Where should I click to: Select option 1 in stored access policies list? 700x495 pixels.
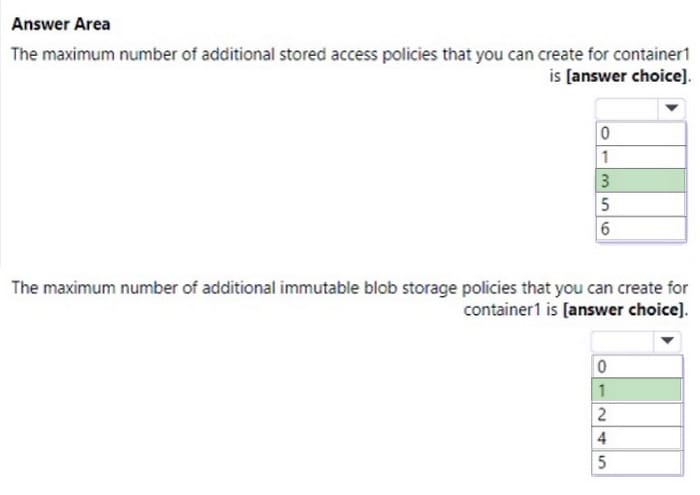tap(641, 157)
